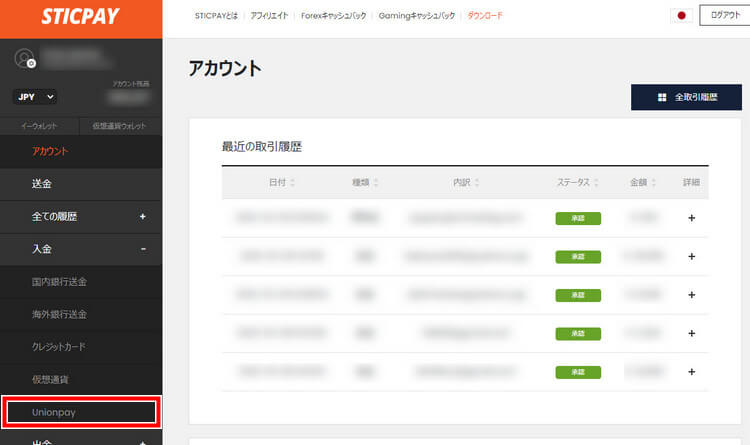
Task: Sort table by ステータス column
Action: [x=577, y=182]
